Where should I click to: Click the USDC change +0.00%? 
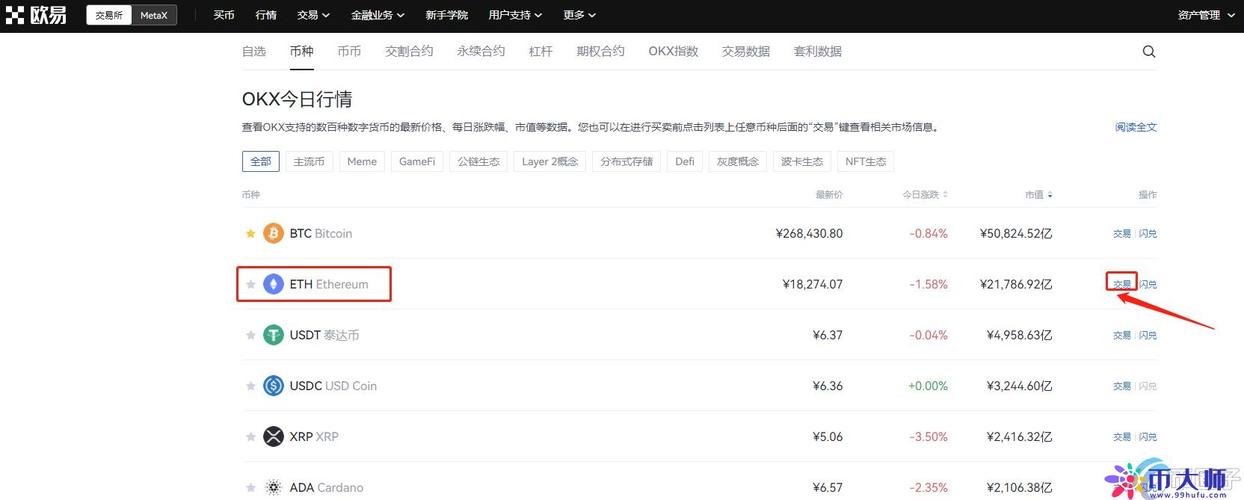coord(928,386)
